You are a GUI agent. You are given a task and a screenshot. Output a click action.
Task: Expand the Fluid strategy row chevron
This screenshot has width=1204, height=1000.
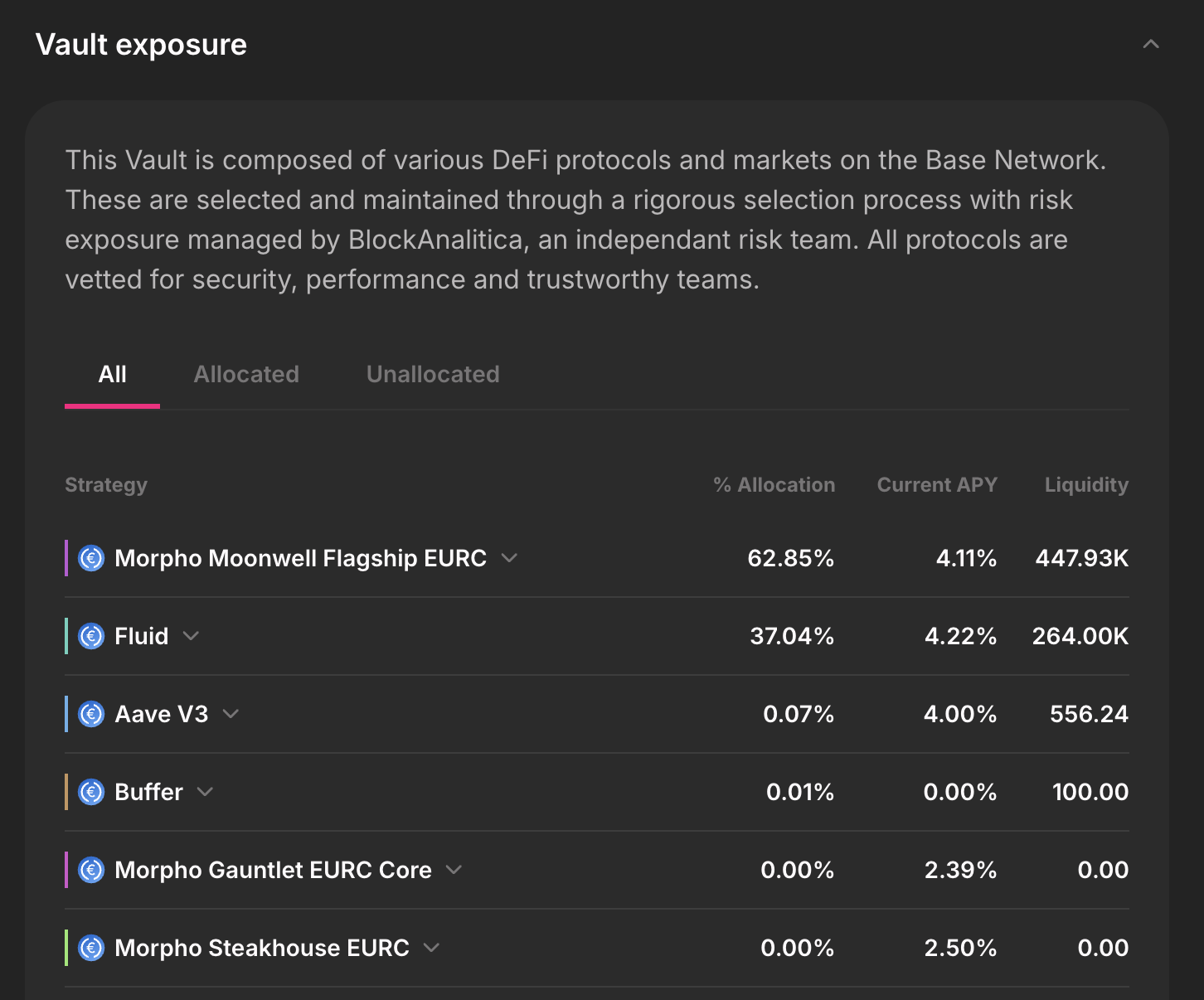(191, 636)
